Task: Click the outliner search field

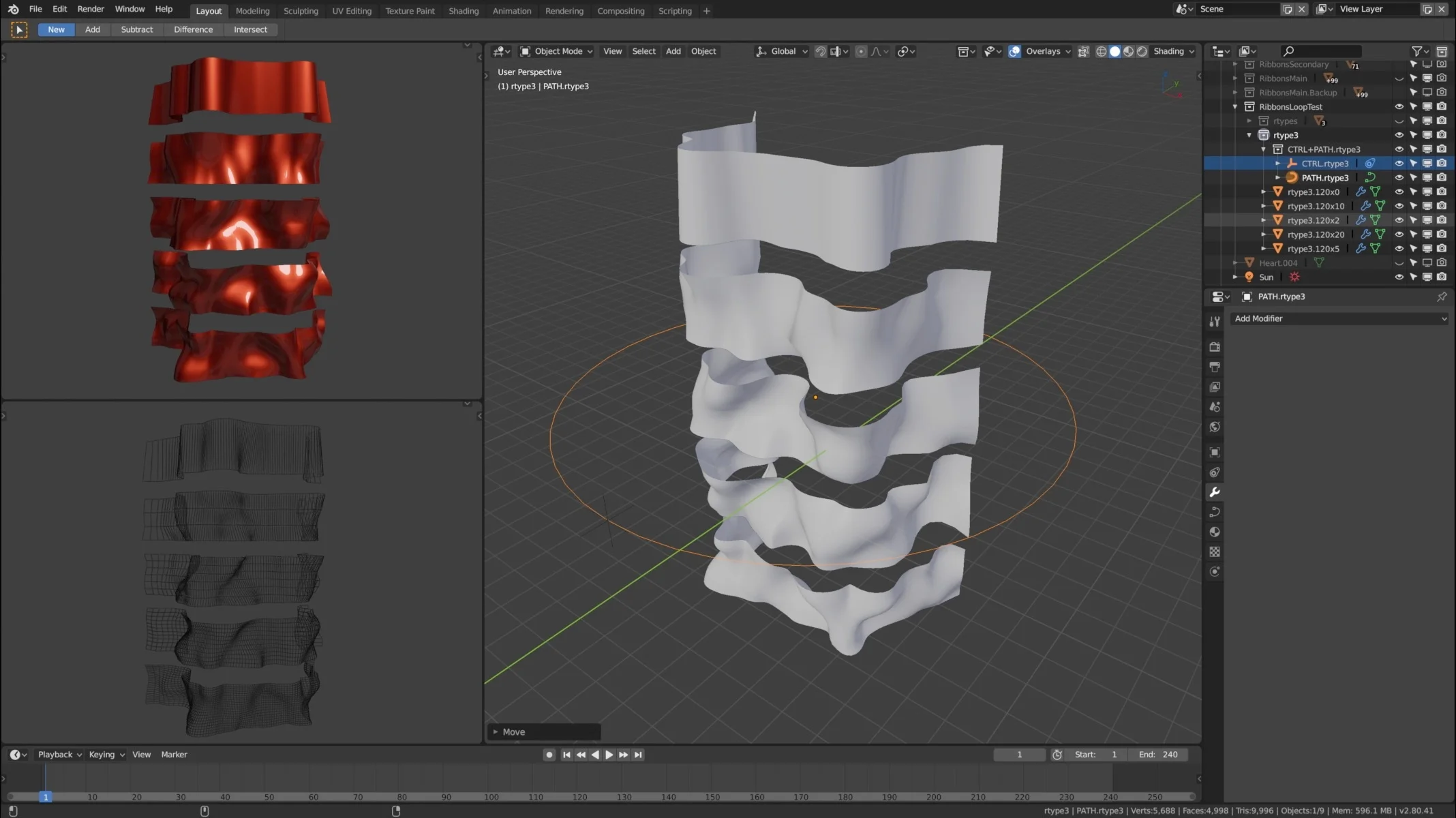Action: click(1321, 51)
